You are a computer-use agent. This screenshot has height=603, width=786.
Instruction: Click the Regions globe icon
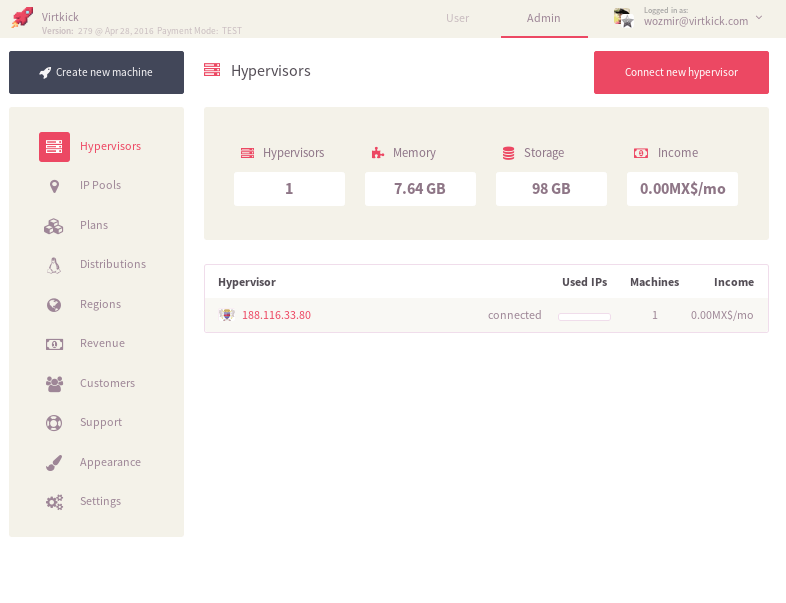coord(54,305)
